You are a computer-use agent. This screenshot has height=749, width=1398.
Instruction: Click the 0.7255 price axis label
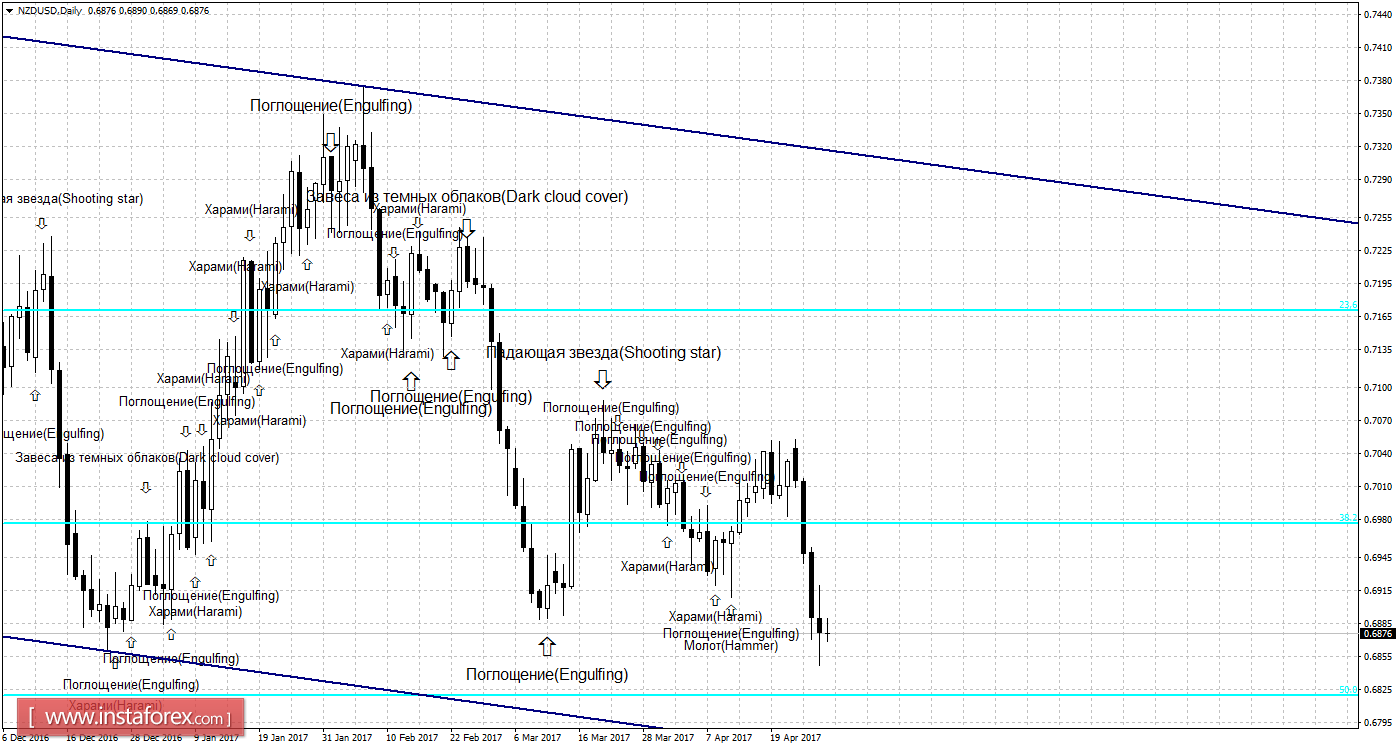tap(1379, 217)
